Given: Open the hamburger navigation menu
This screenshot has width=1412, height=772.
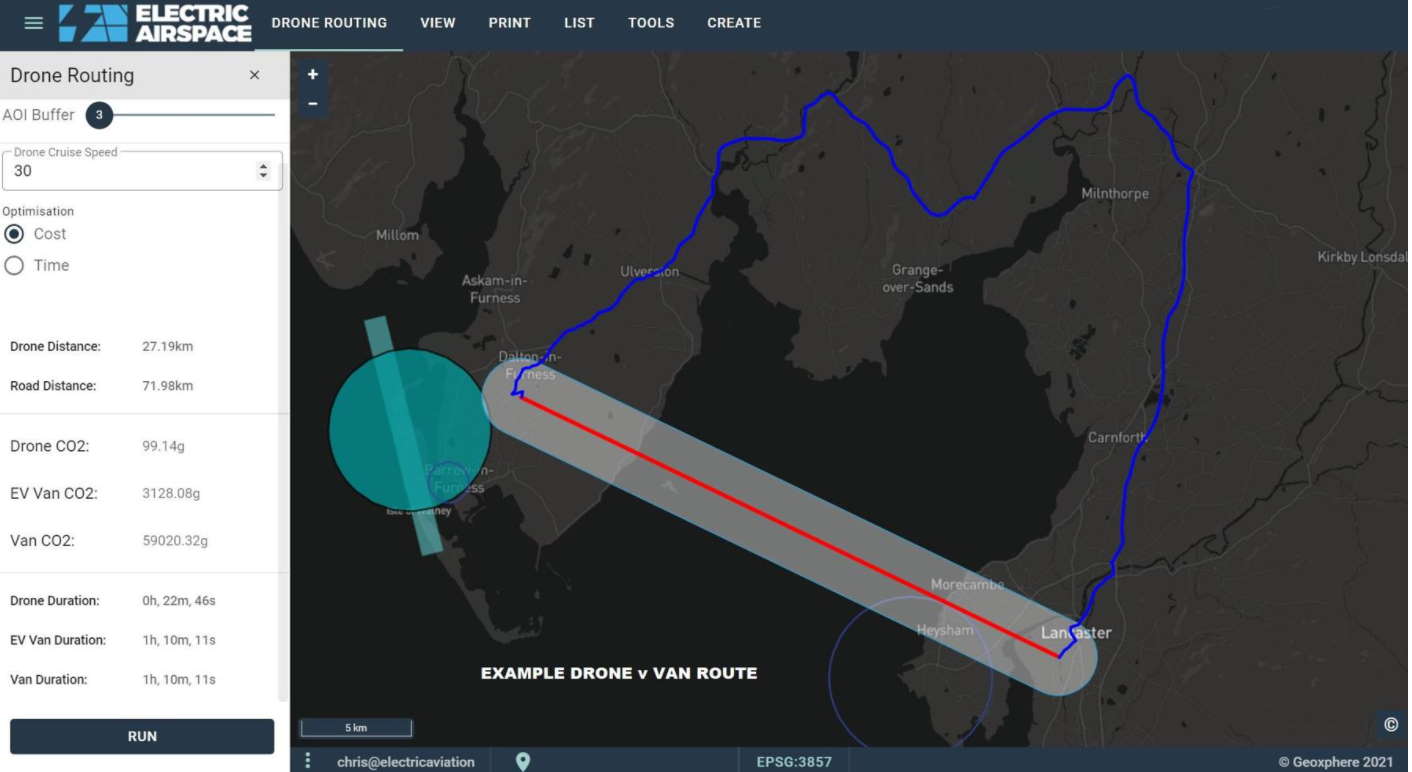Looking at the screenshot, I should pyautogui.click(x=34, y=23).
